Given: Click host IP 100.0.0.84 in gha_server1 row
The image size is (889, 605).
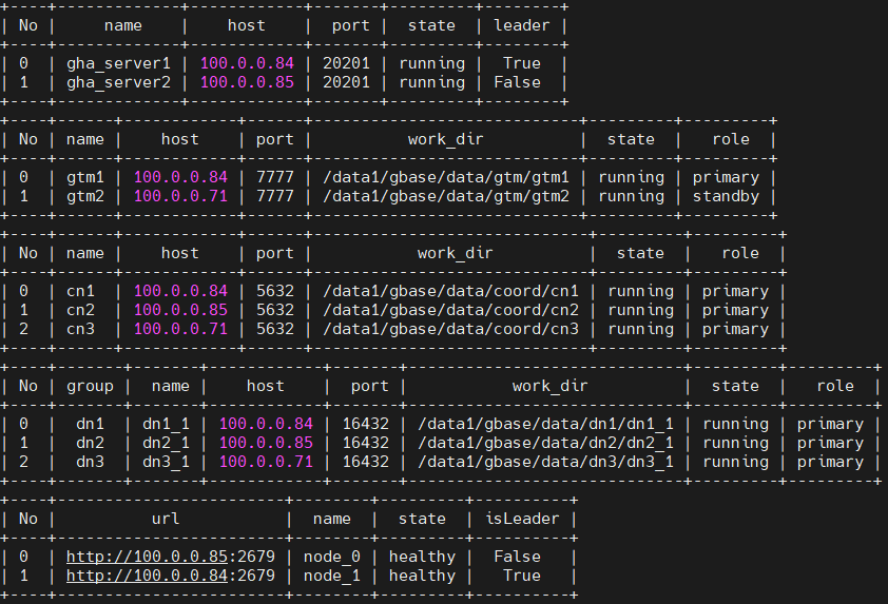Looking at the screenshot, I should click(247, 64).
